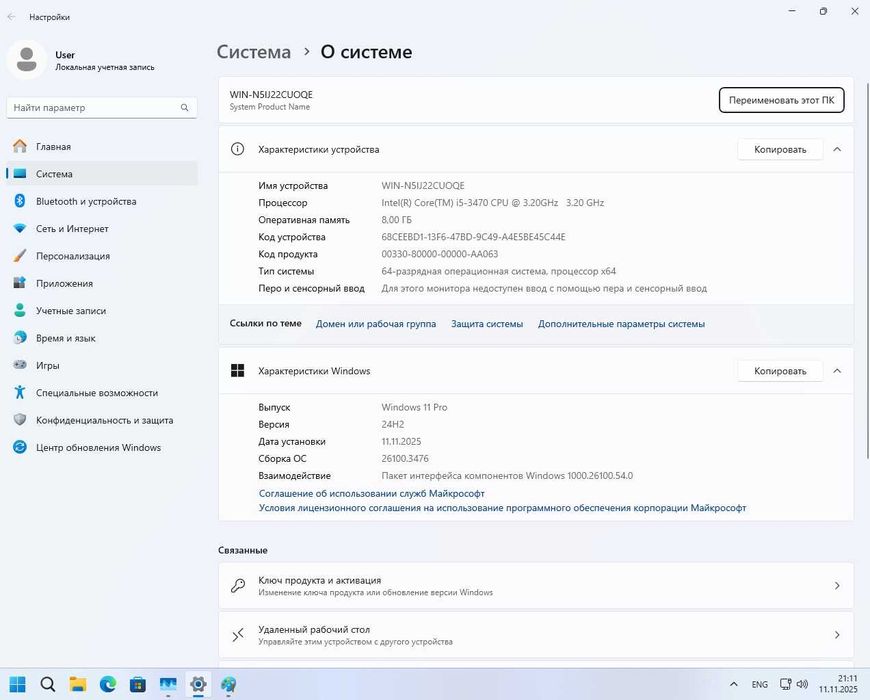This screenshot has height=700, width=870.
Task: Click the Главная home icon
Action: point(20,146)
